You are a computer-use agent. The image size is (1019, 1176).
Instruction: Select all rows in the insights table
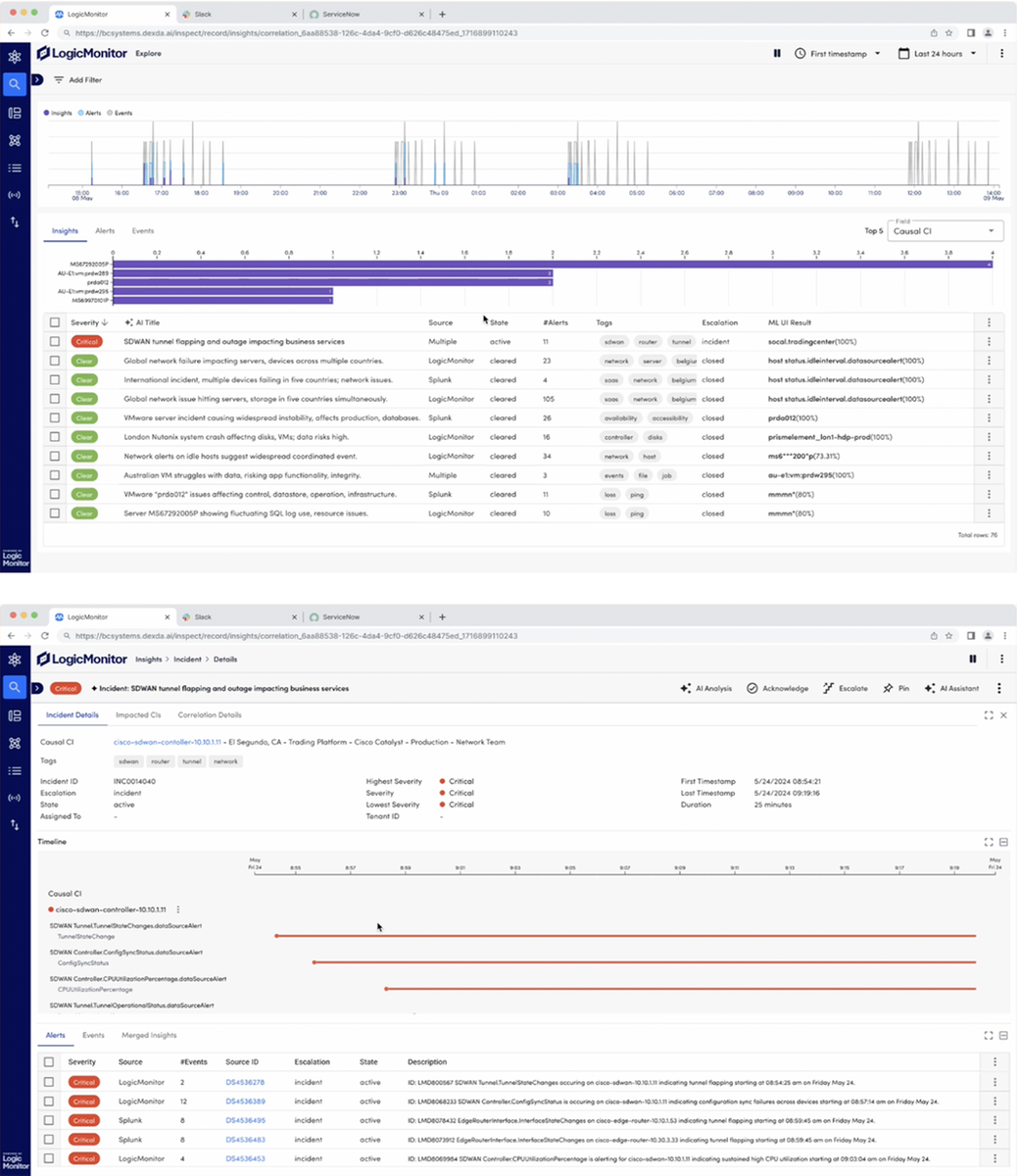click(55, 322)
